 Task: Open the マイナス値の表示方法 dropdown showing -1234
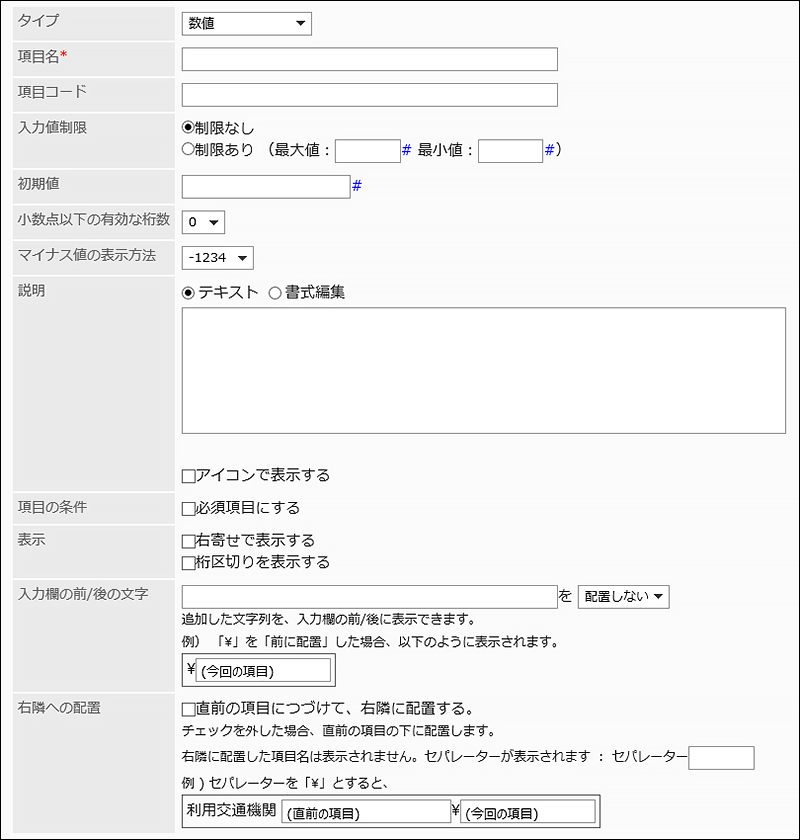click(x=218, y=258)
